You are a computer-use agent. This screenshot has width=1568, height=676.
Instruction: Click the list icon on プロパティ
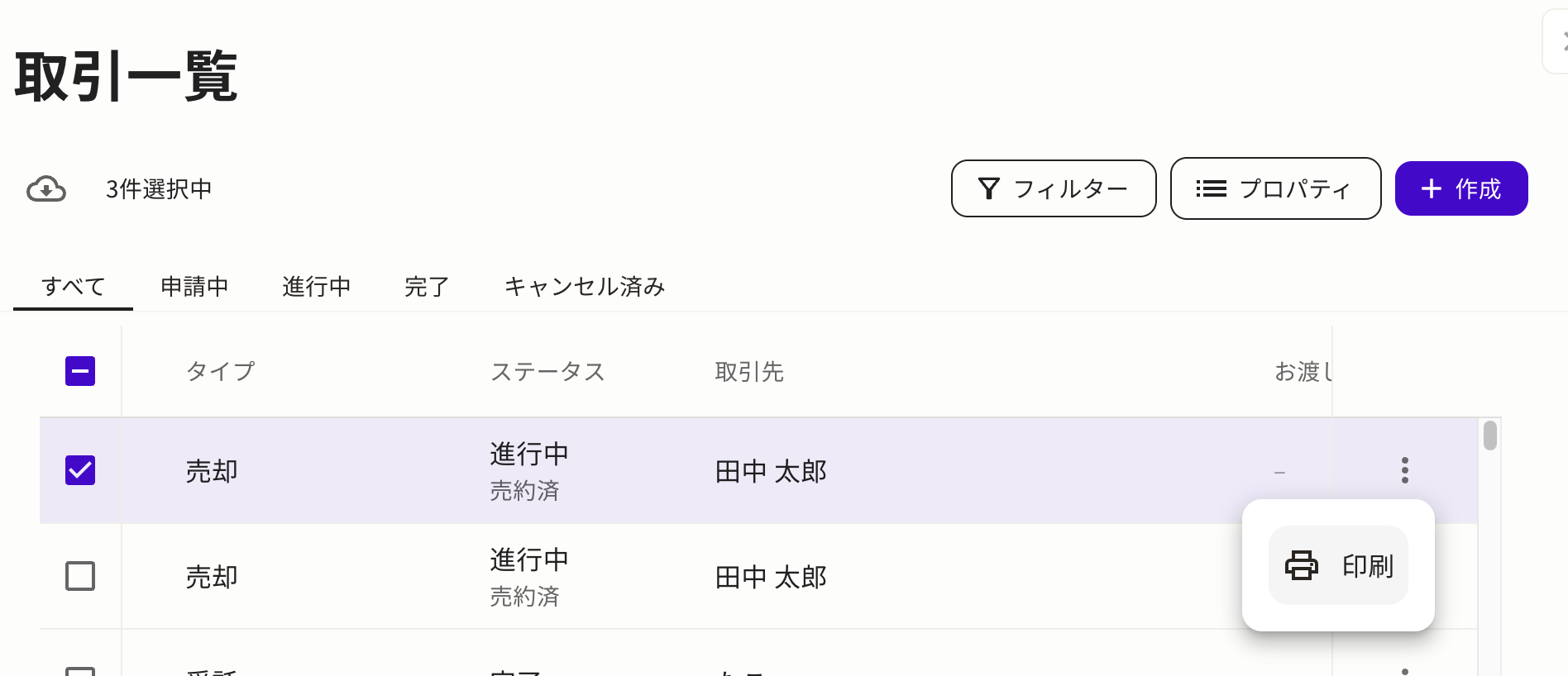click(x=1210, y=188)
